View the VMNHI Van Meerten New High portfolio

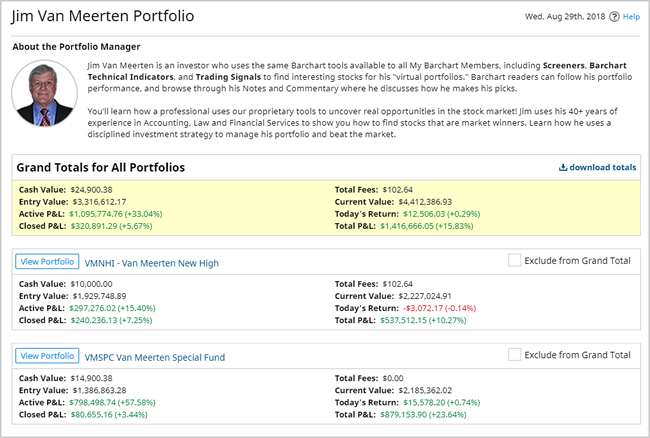[x=47, y=261]
